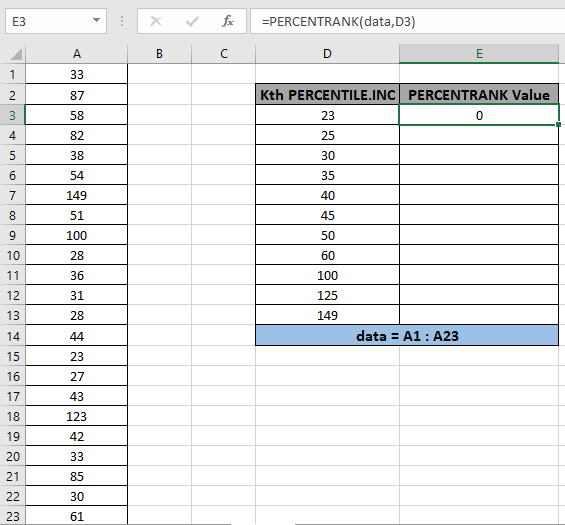Click the Cancel (X) formula bar icon
This screenshot has width=565, height=525.
[156, 21]
